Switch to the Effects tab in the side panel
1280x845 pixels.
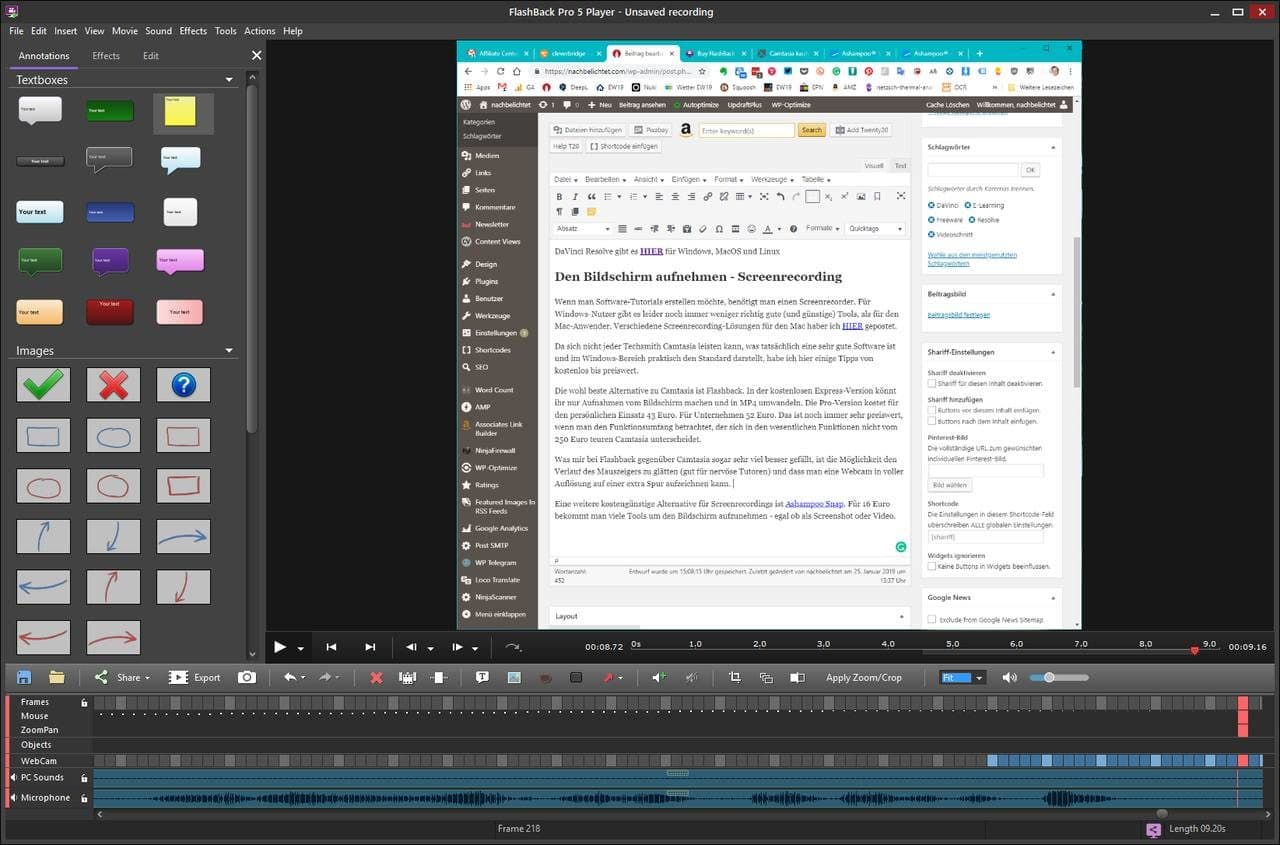click(106, 56)
